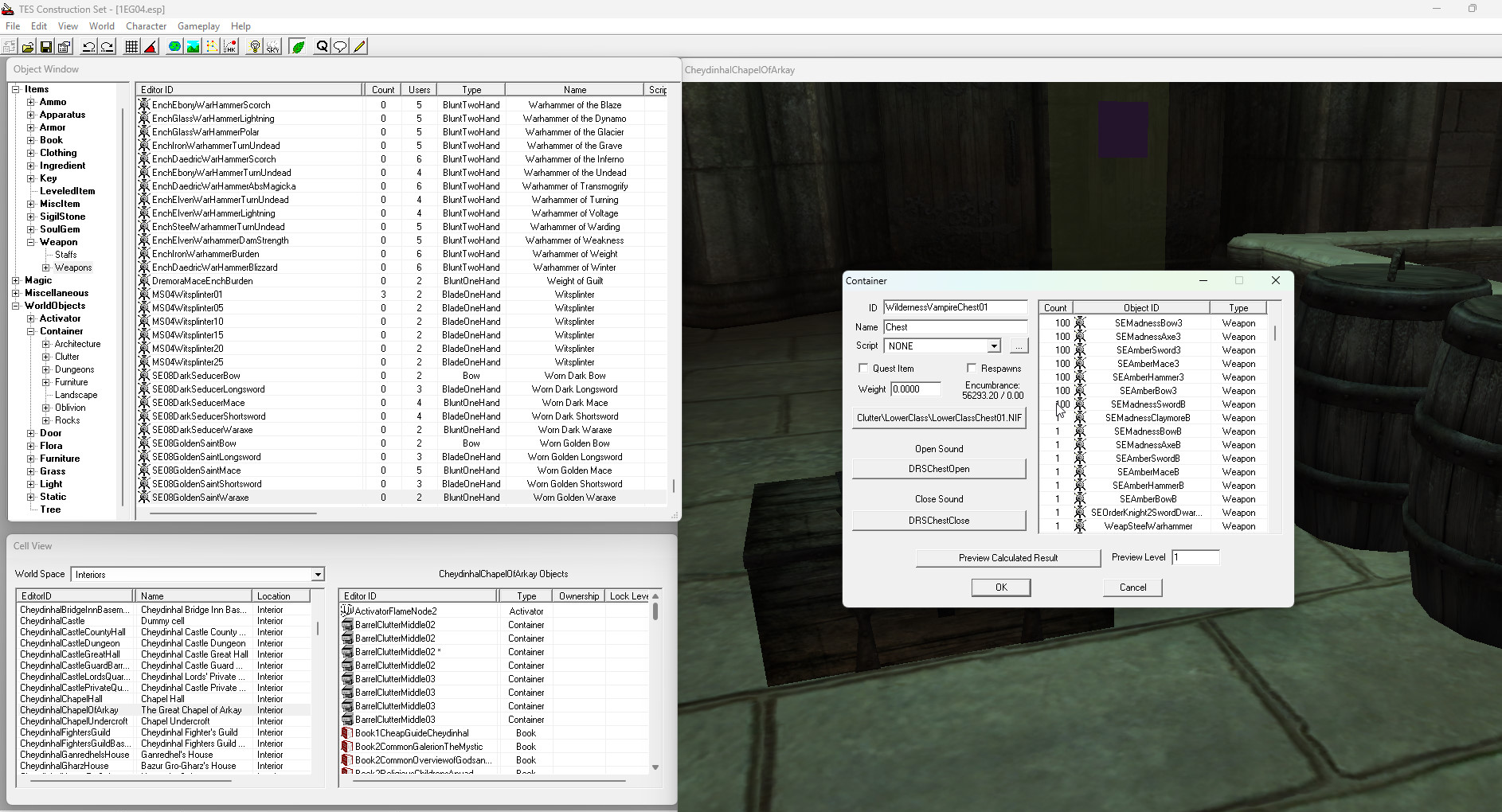Screen dimensions: 1502x812
Task: Click the Redo arrow in the toolbar
Action: point(107,47)
